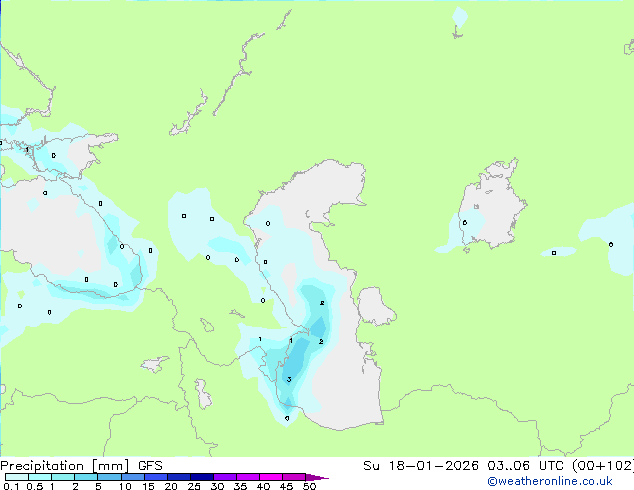Click the '45' legend scale label
The height and width of the screenshot is (490, 634).
tap(286, 486)
